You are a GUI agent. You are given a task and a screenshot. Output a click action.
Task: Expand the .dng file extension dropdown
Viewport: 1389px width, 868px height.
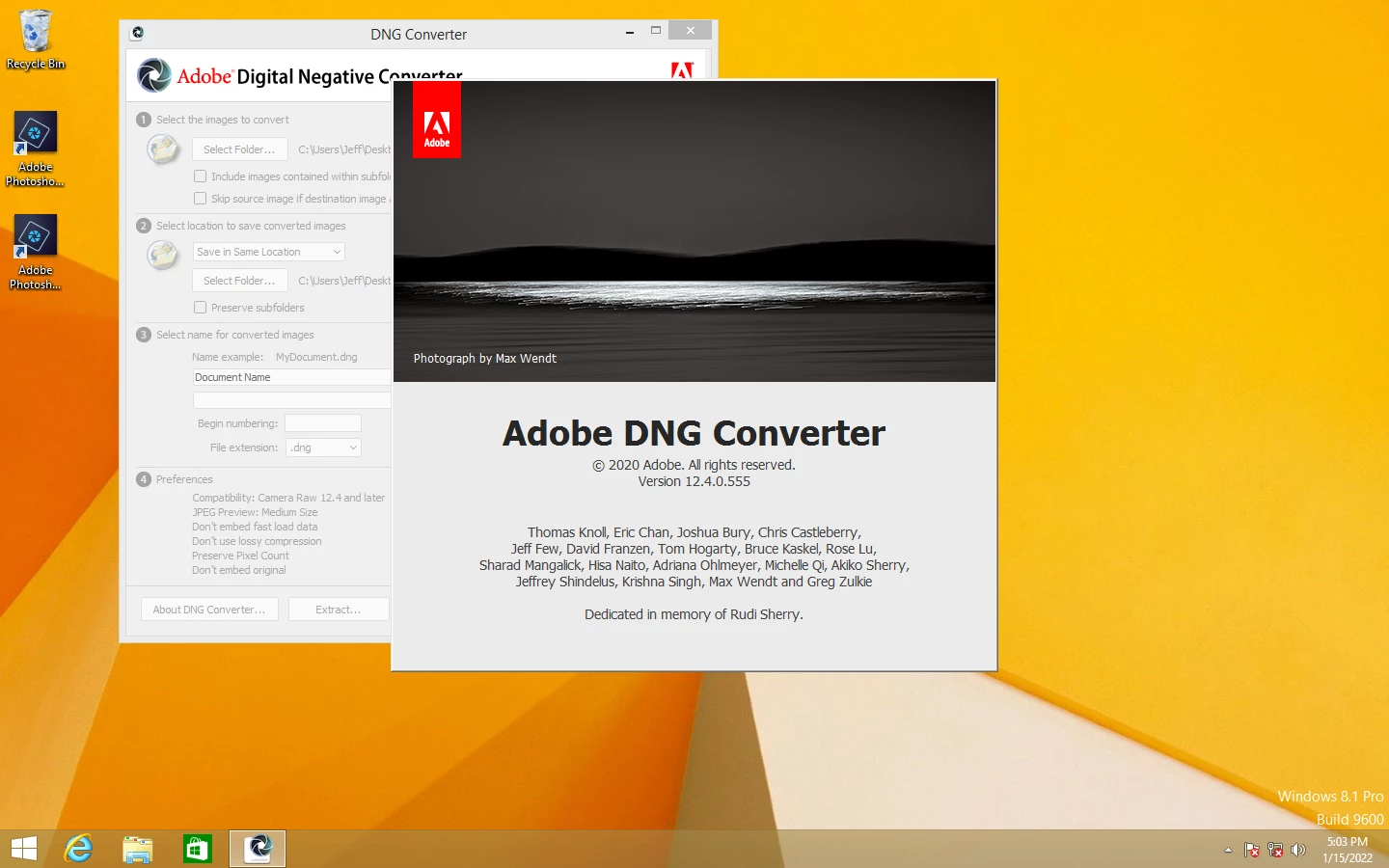click(x=324, y=448)
